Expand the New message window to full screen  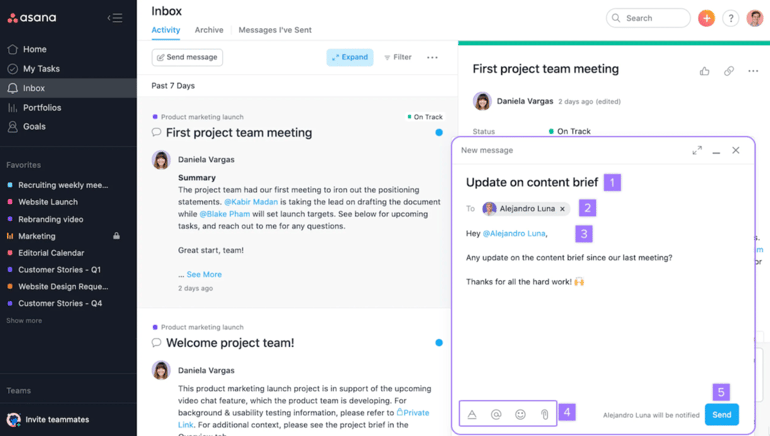point(697,150)
